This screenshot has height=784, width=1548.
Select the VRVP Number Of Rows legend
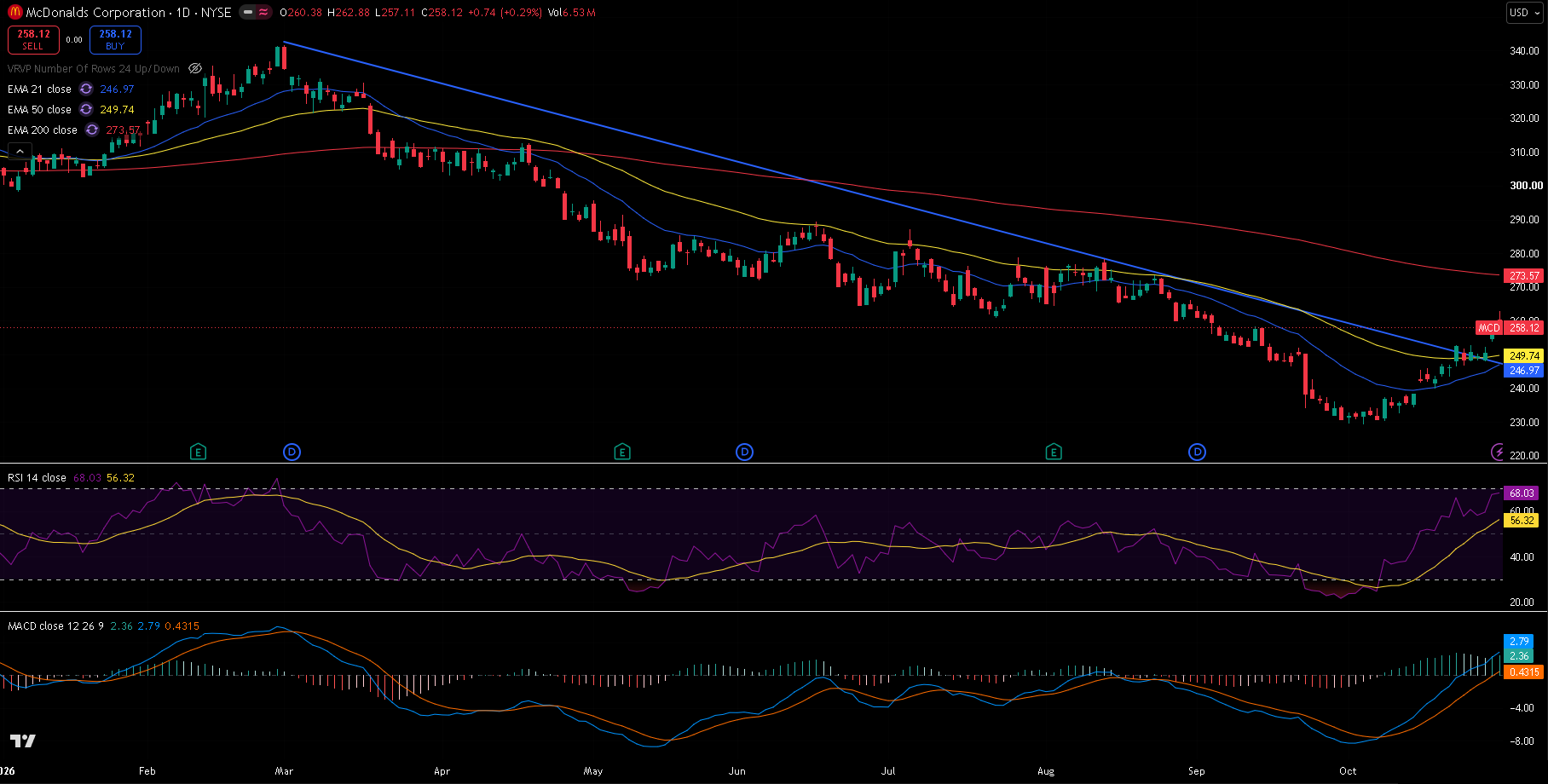pyautogui.click(x=94, y=69)
